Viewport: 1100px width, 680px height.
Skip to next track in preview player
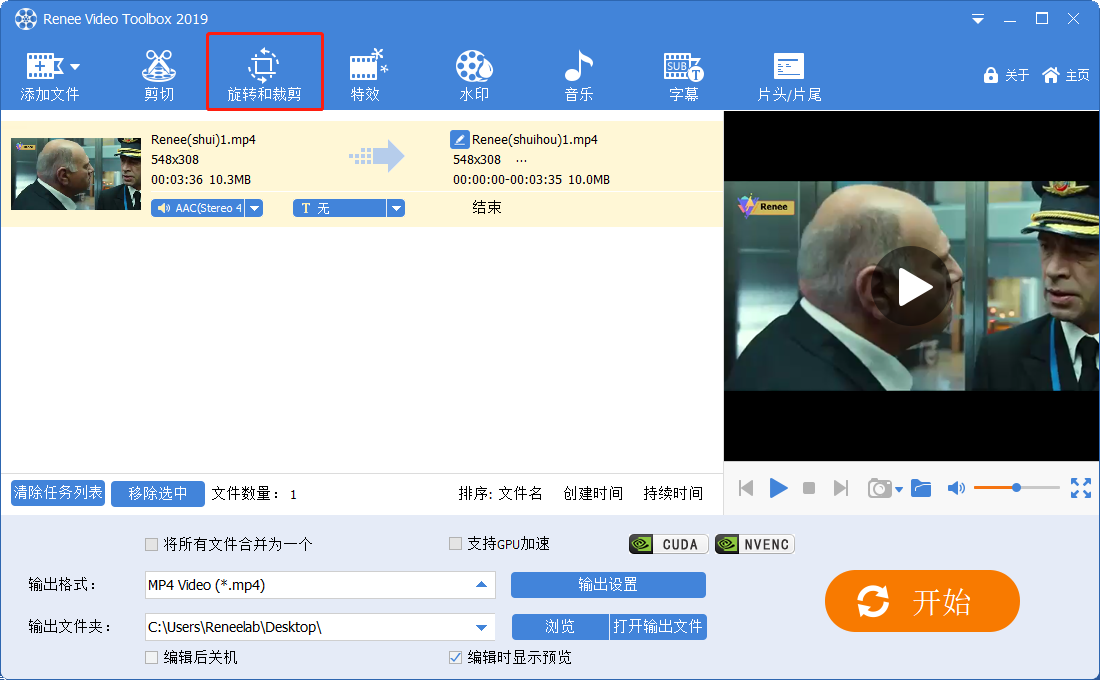[x=840, y=488]
